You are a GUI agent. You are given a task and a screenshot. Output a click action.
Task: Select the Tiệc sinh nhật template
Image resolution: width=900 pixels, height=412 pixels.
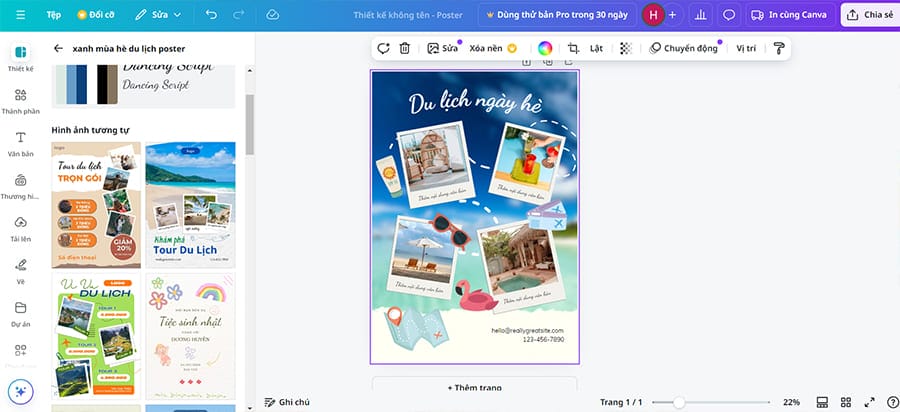pyautogui.click(x=190, y=336)
